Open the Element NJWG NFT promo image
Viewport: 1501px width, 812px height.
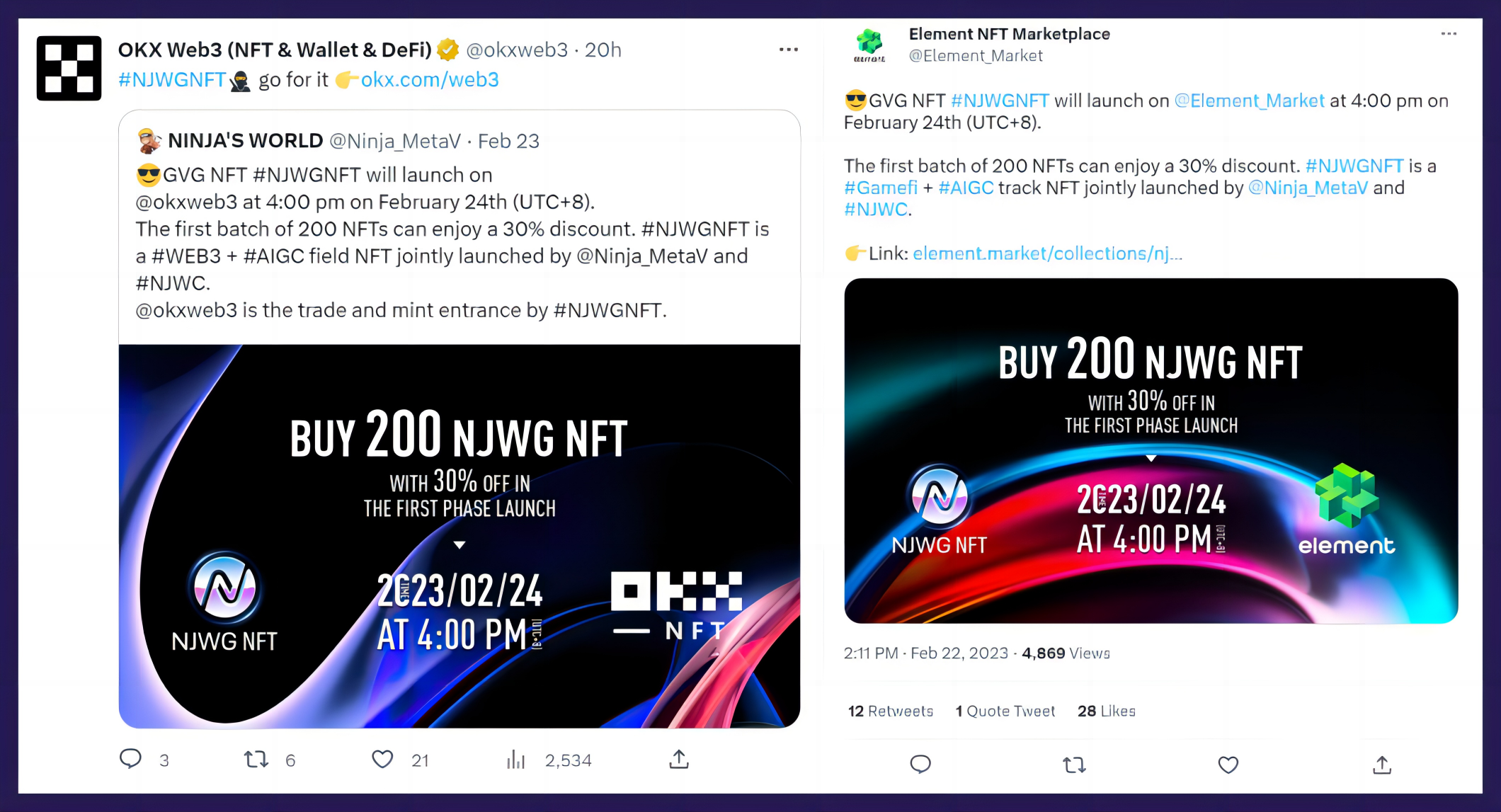(1151, 451)
